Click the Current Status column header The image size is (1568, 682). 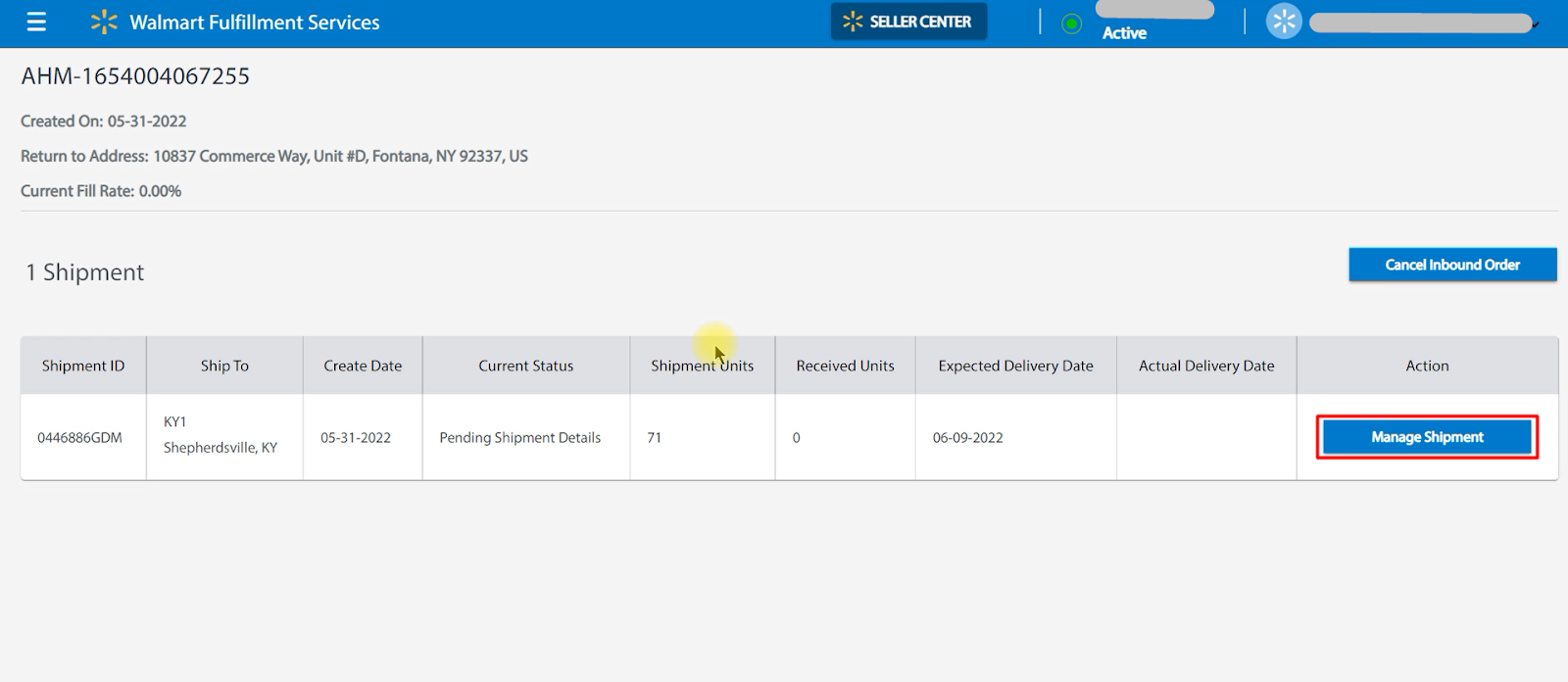[x=526, y=365]
